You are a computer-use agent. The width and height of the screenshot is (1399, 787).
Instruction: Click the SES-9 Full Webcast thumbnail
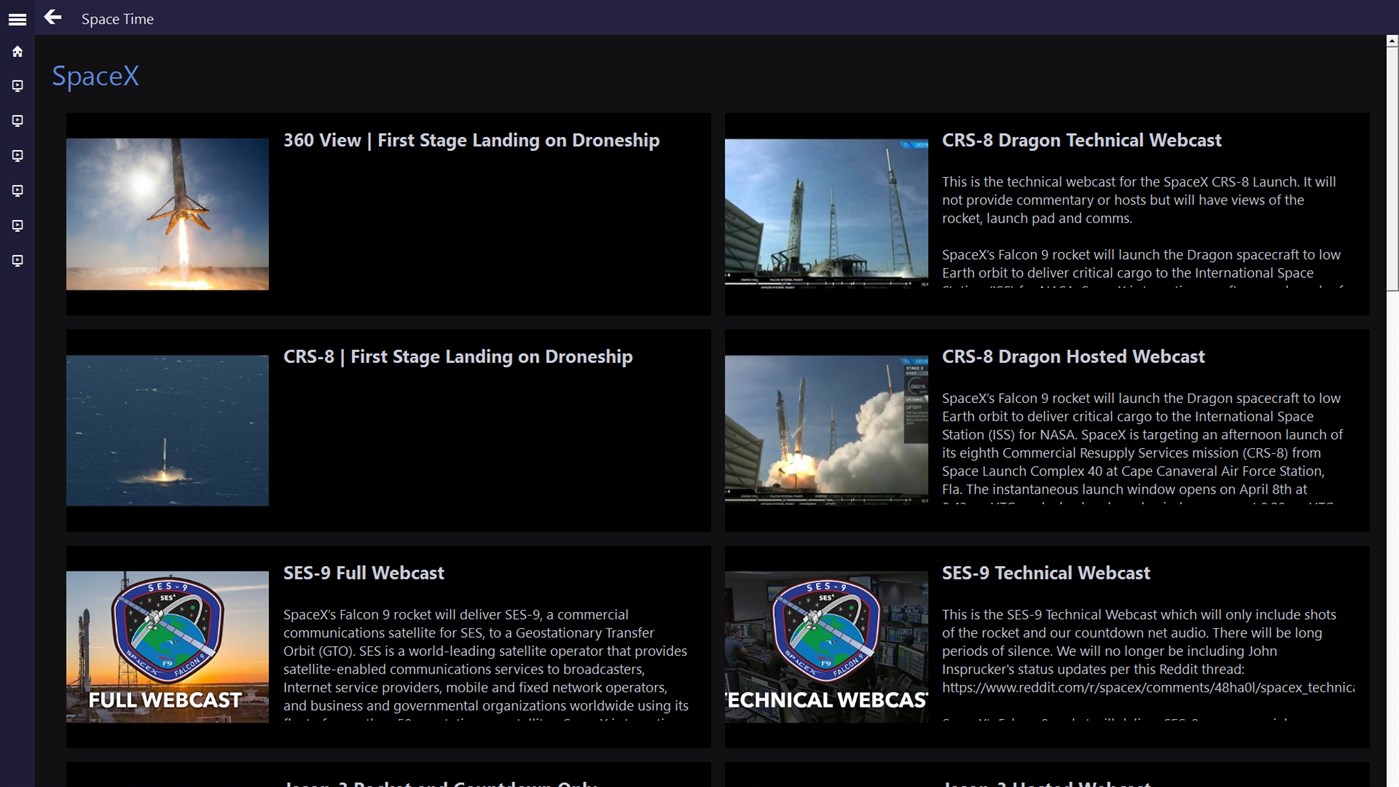pyautogui.click(x=166, y=647)
